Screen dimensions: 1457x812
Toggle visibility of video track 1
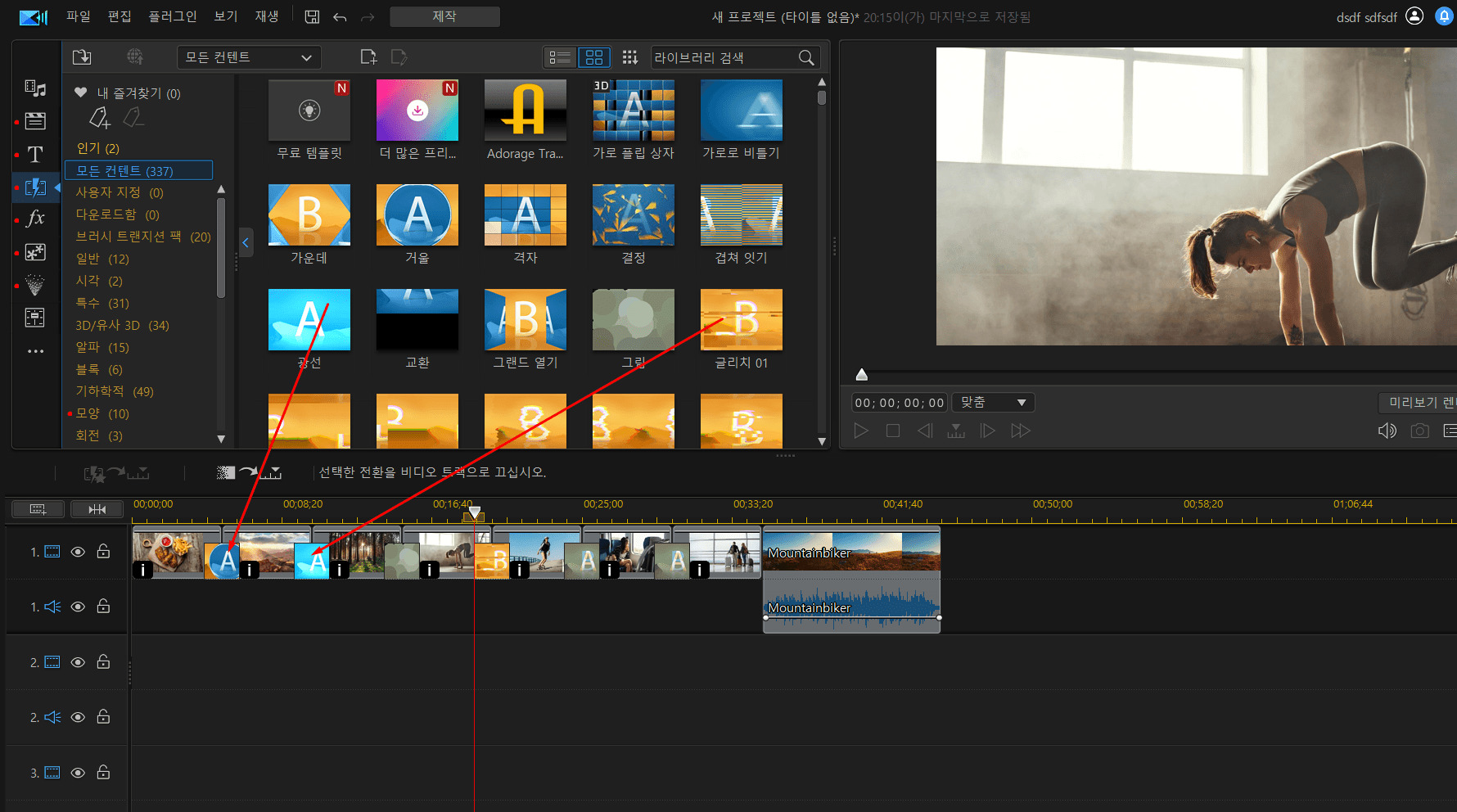pyautogui.click(x=78, y=552)
